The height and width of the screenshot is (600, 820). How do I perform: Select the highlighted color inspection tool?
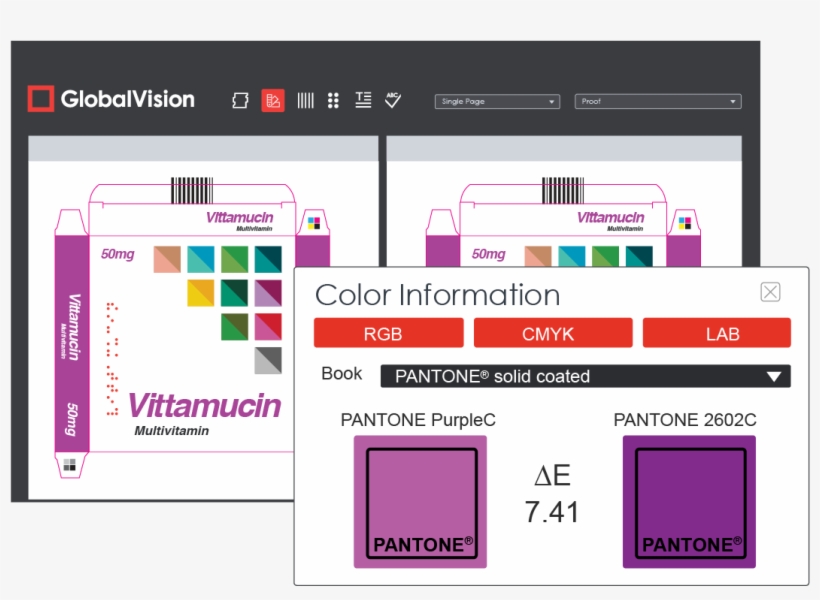(273, 100)
